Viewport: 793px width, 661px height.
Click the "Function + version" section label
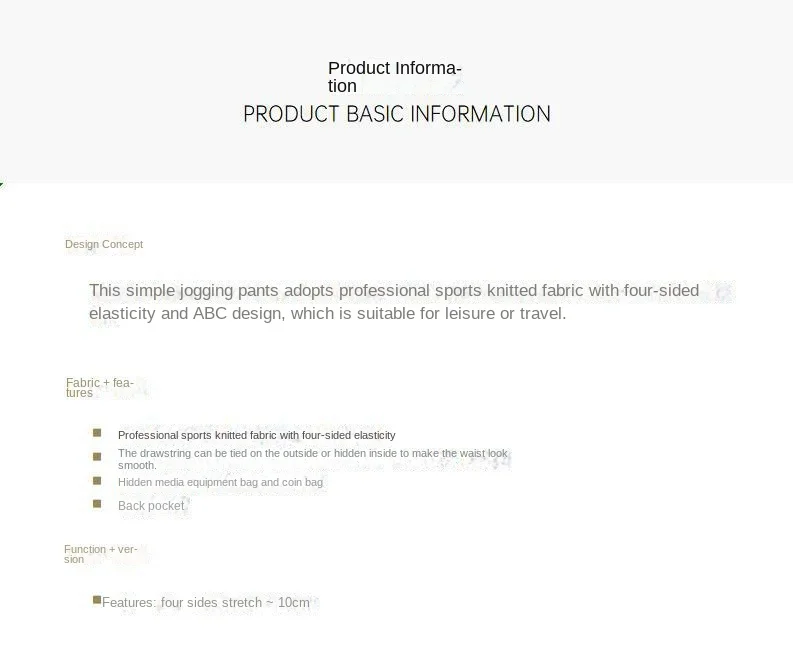pos(100,554)
